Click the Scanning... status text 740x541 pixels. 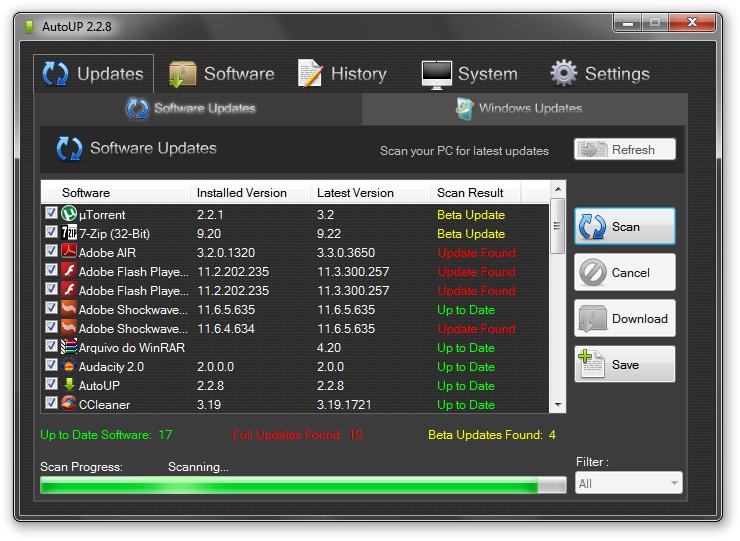tap(198, 467)
